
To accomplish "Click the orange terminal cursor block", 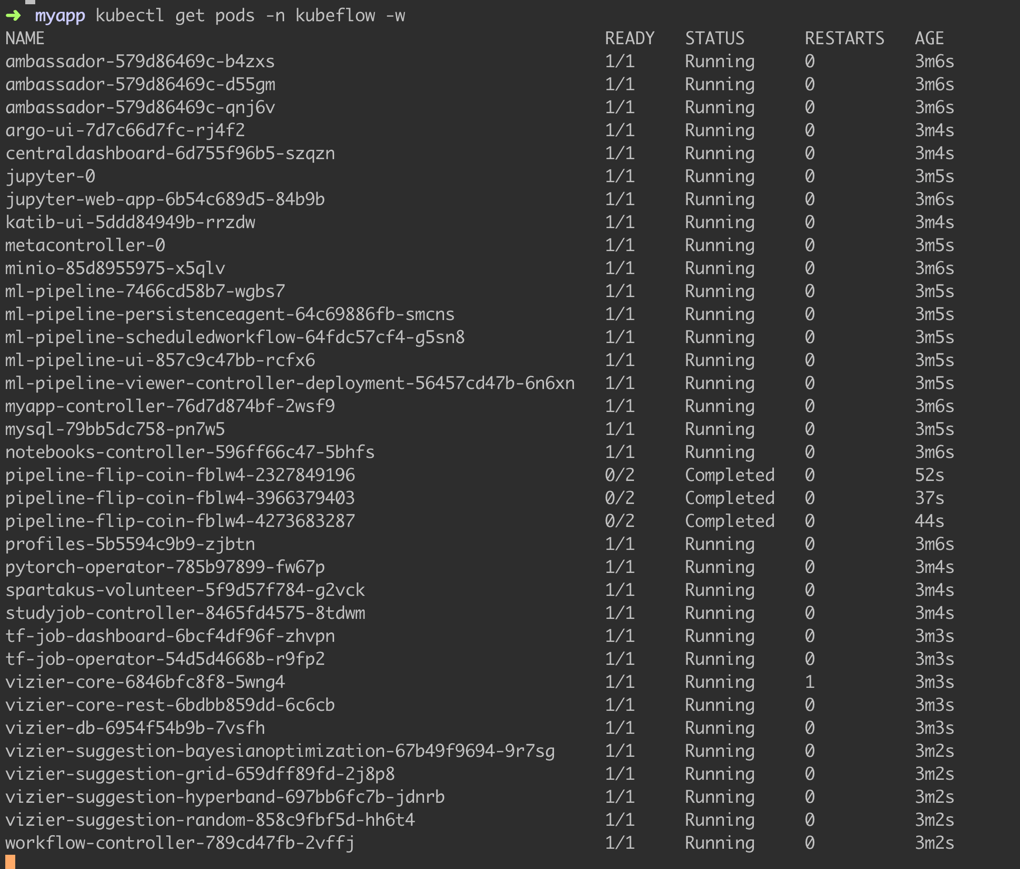I will (10, 862).
